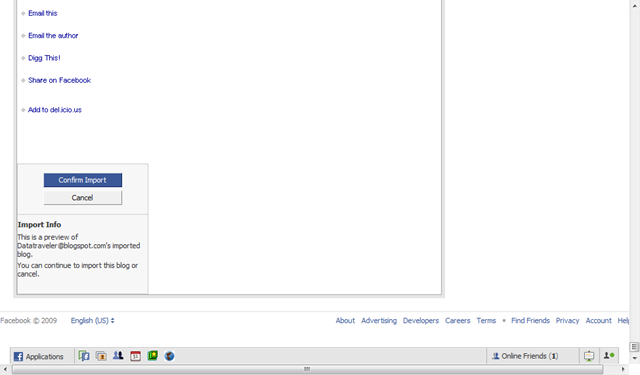This screenshot has height=375, width=640.
Task: Click the horizontal scrollbar right arrow
Action: [x=623, y=369]
